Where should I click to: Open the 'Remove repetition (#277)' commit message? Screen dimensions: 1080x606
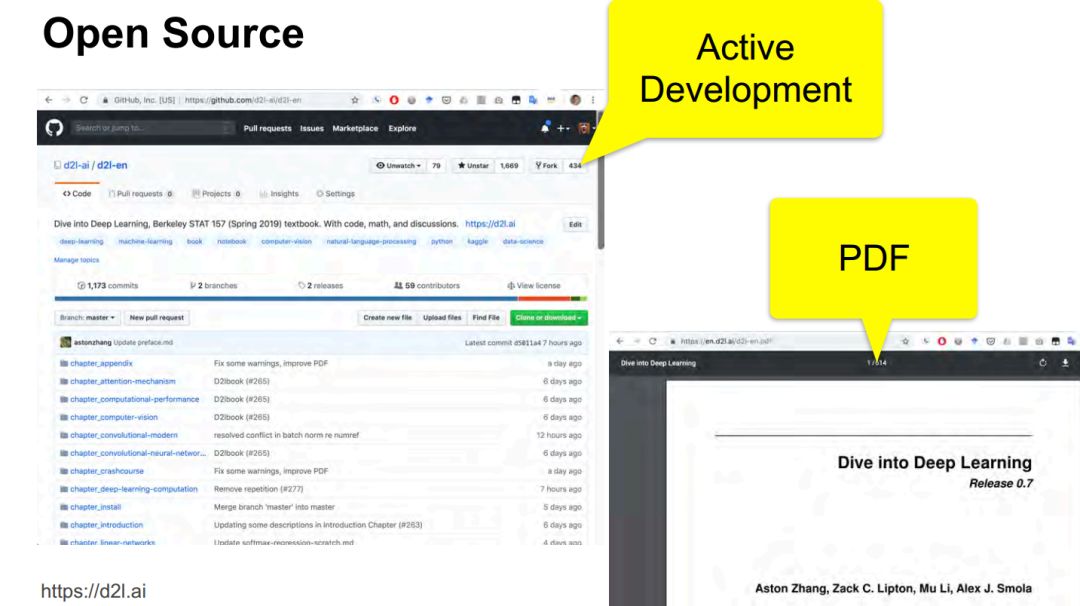[x=258, y=489]
